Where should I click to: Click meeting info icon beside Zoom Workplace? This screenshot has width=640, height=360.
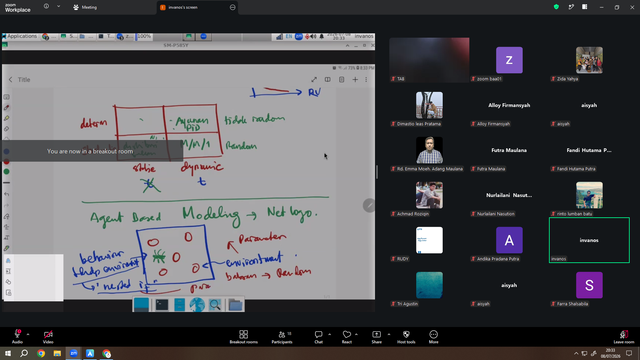[x=46, y=6]
